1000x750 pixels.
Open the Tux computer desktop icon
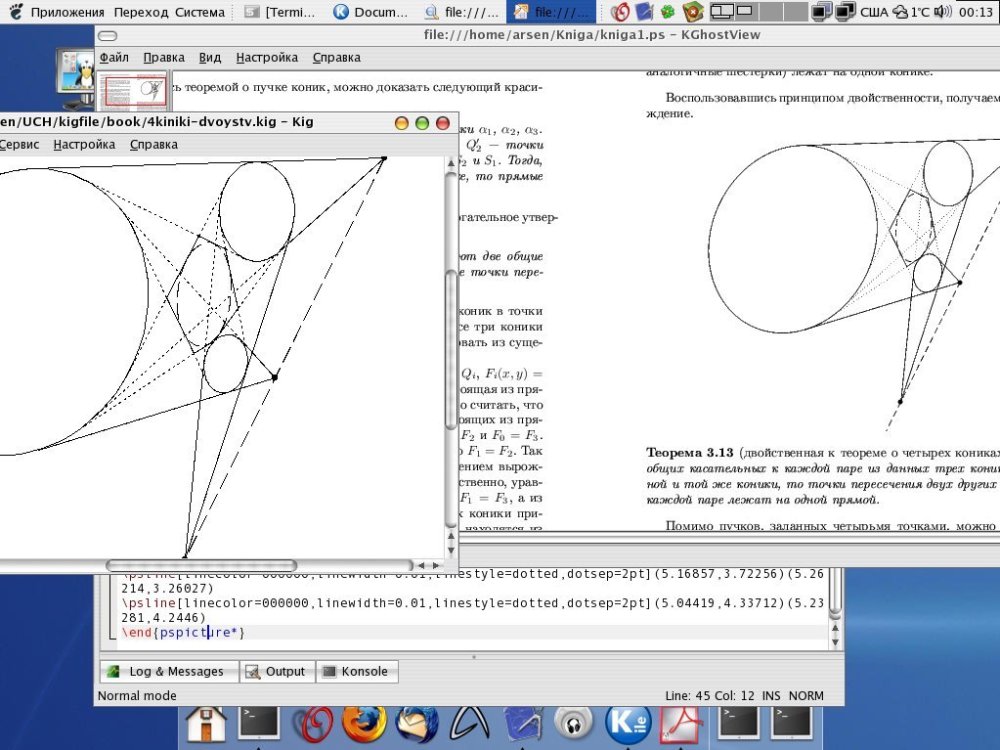click(77, 78)
